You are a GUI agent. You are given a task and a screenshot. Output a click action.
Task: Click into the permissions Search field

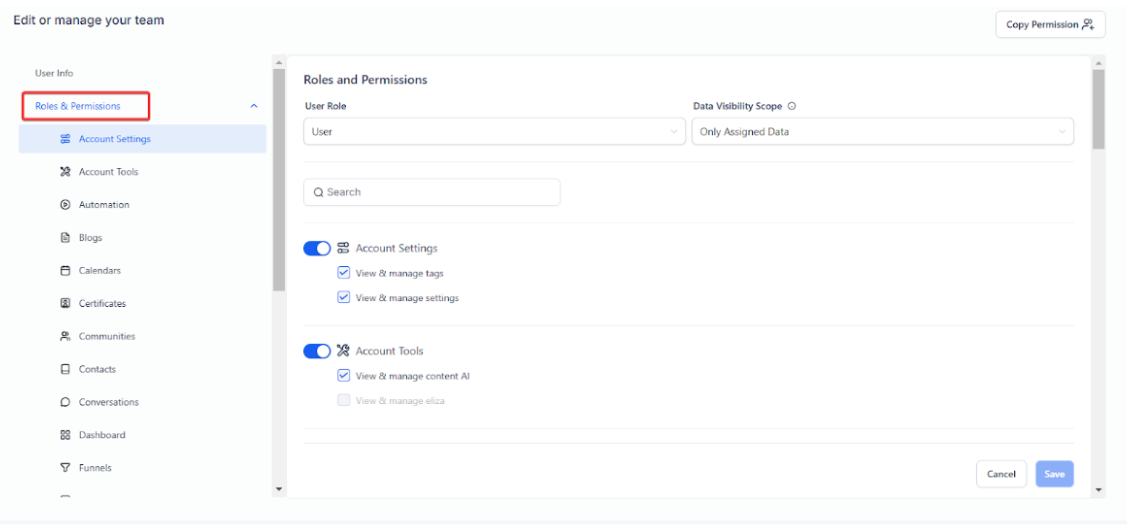pos(431,193)
